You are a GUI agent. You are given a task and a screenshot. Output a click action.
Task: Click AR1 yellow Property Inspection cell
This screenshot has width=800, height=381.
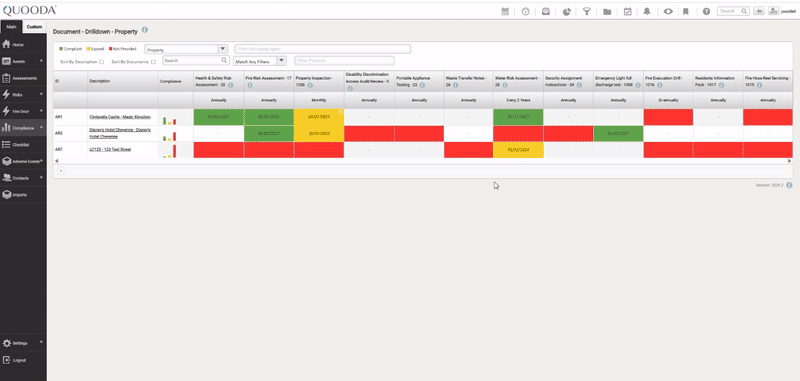coord(319,117)
